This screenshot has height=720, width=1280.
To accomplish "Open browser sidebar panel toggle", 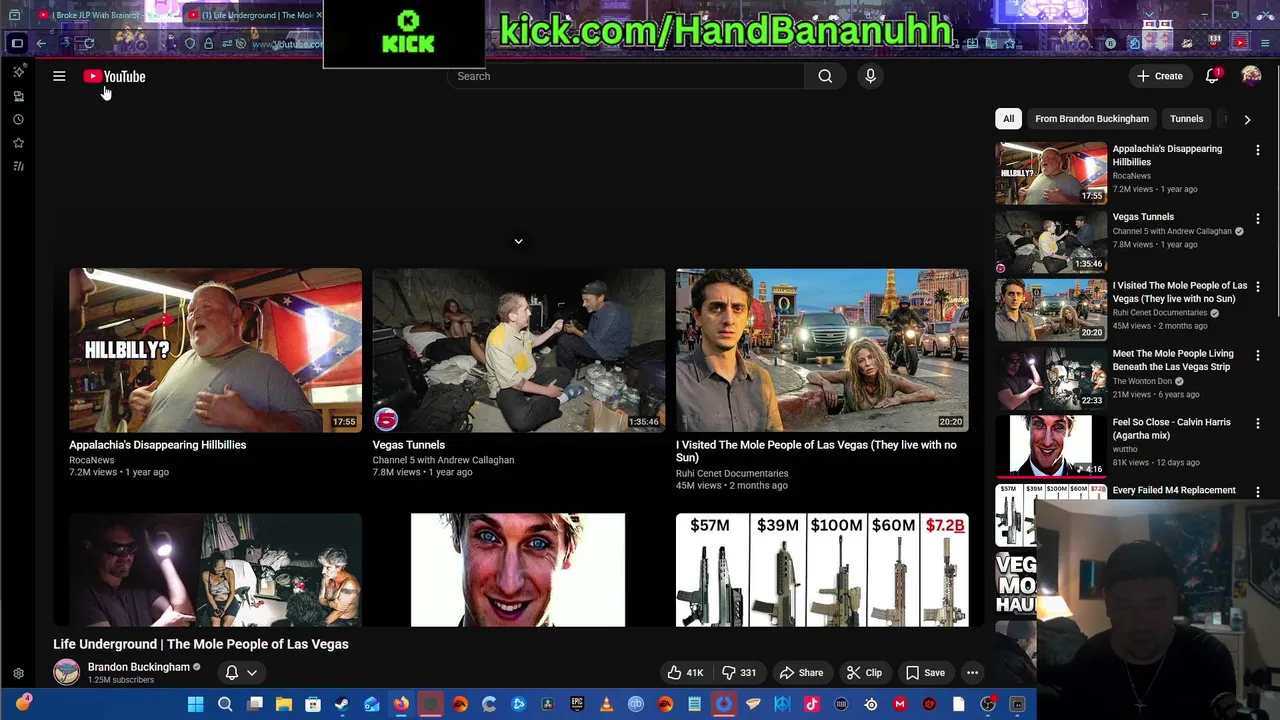I will (x=17, y=43).
